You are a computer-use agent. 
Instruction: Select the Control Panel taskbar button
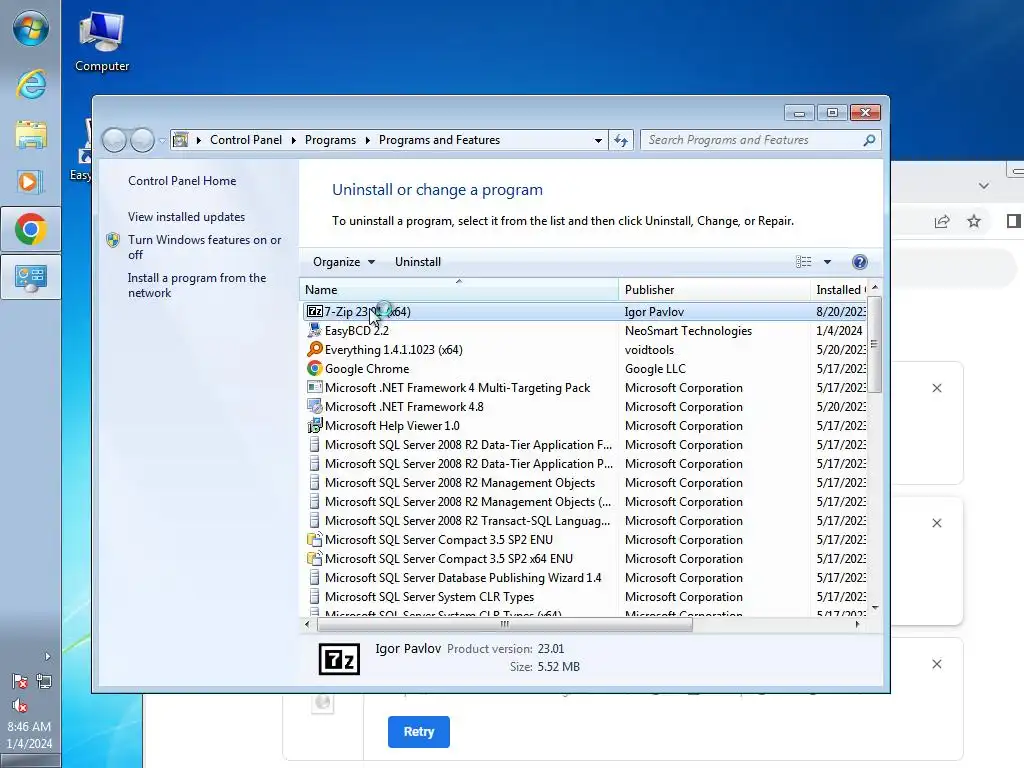(x=31, y=278)
